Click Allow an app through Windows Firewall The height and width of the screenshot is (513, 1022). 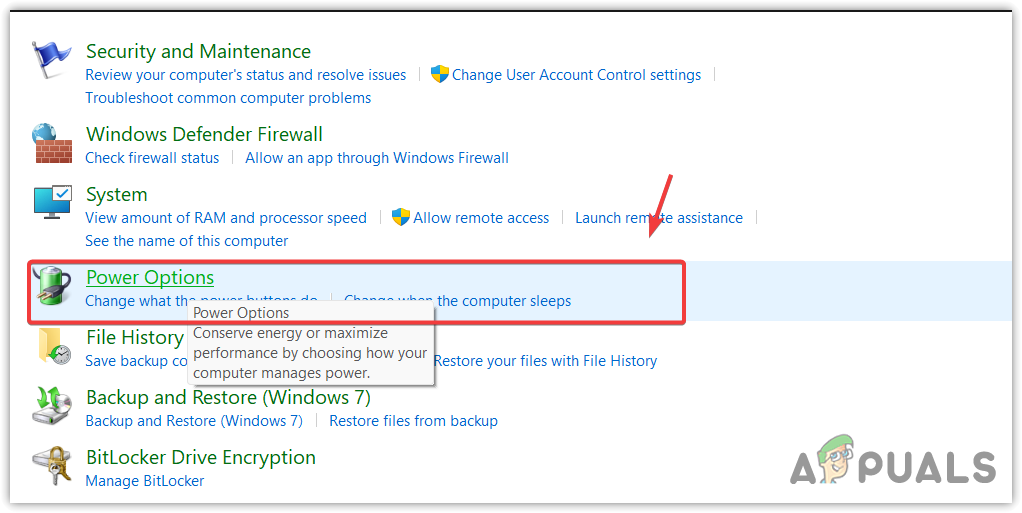[x=377, y=158]
